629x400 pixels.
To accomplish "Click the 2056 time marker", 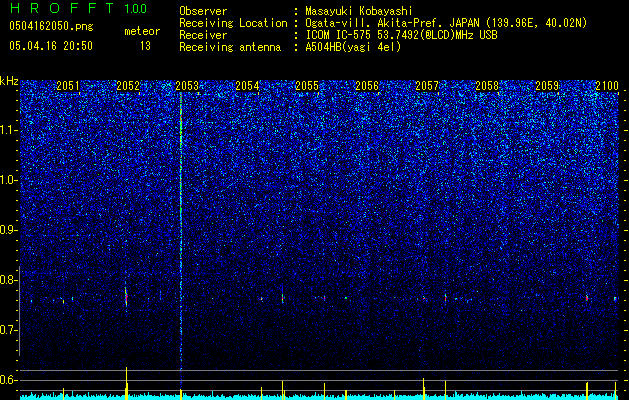I will coord(367,86).
